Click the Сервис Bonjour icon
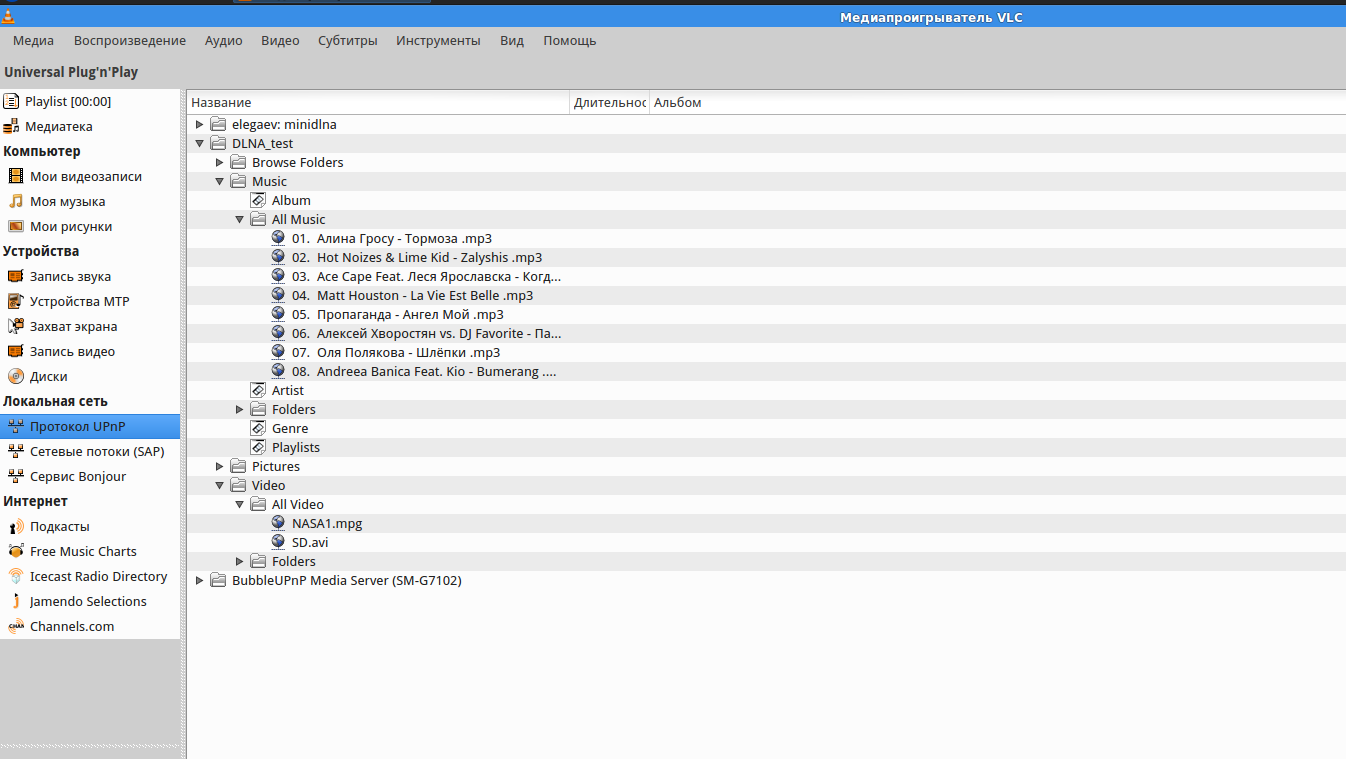The height and width of the screenshot is (759, 1346). click(15, 476)
